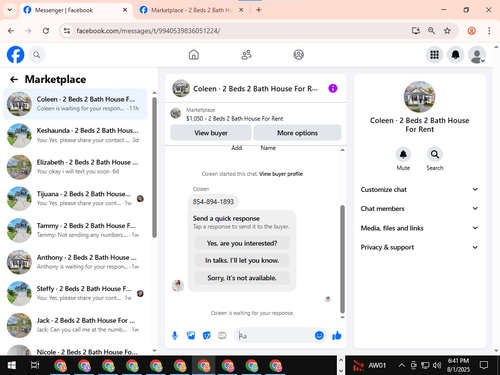The image size is (500, 375).
Task: Go to the Home feed icon
Action: point(194,55)
